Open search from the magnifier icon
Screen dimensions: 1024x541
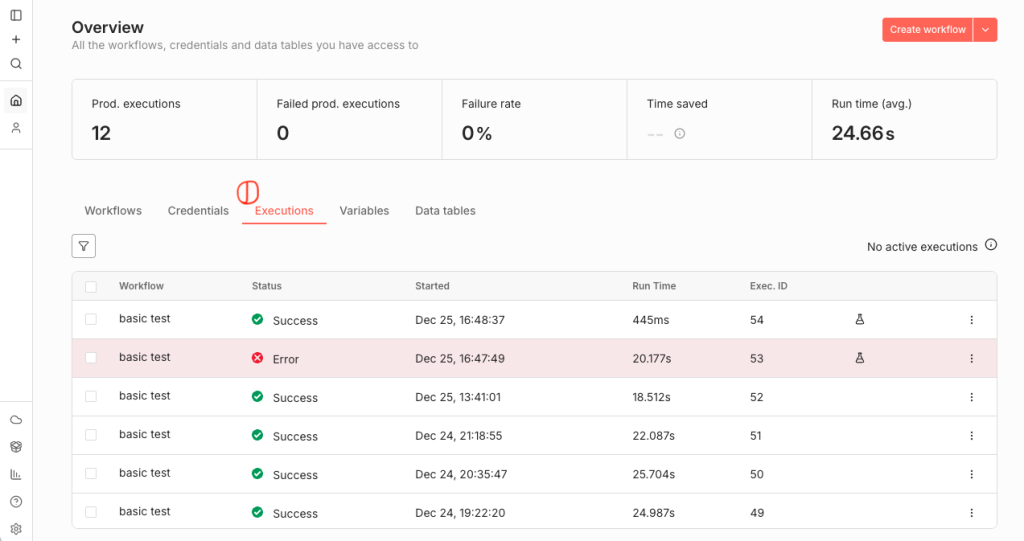click(x=16, y=63)
